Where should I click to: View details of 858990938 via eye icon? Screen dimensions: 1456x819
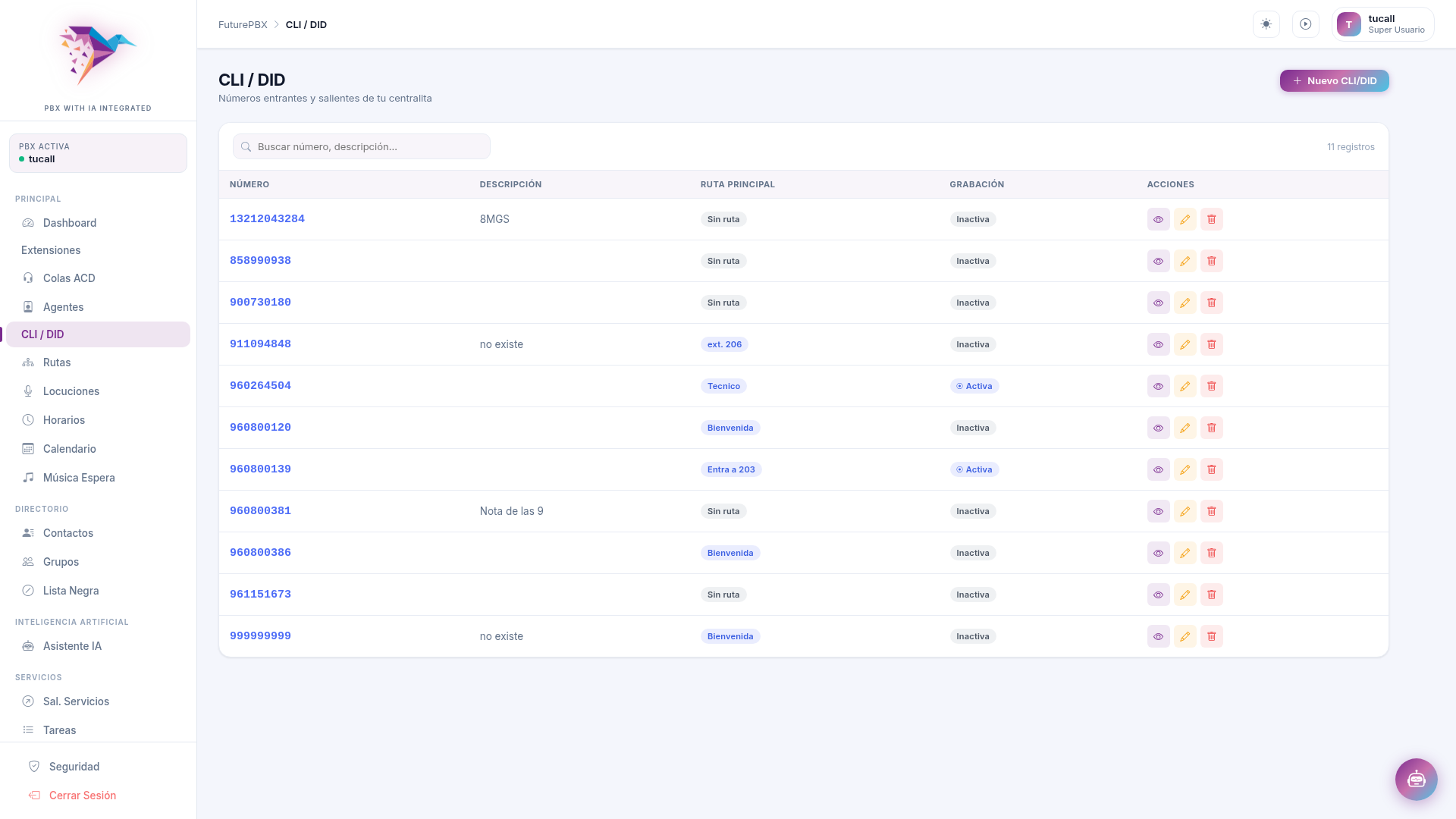click(1158, 261)
